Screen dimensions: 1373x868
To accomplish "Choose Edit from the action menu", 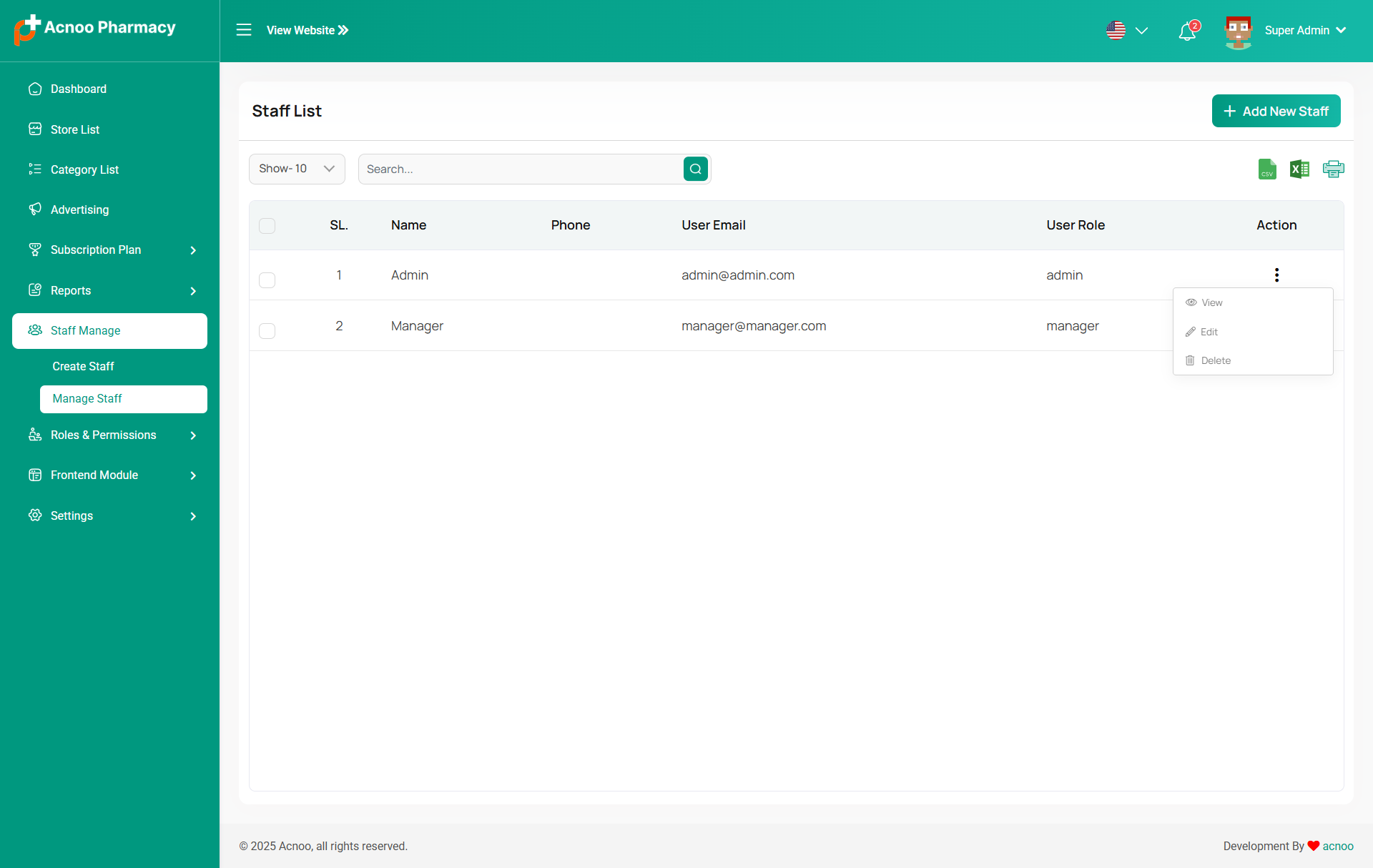I will coord(1209,332).
